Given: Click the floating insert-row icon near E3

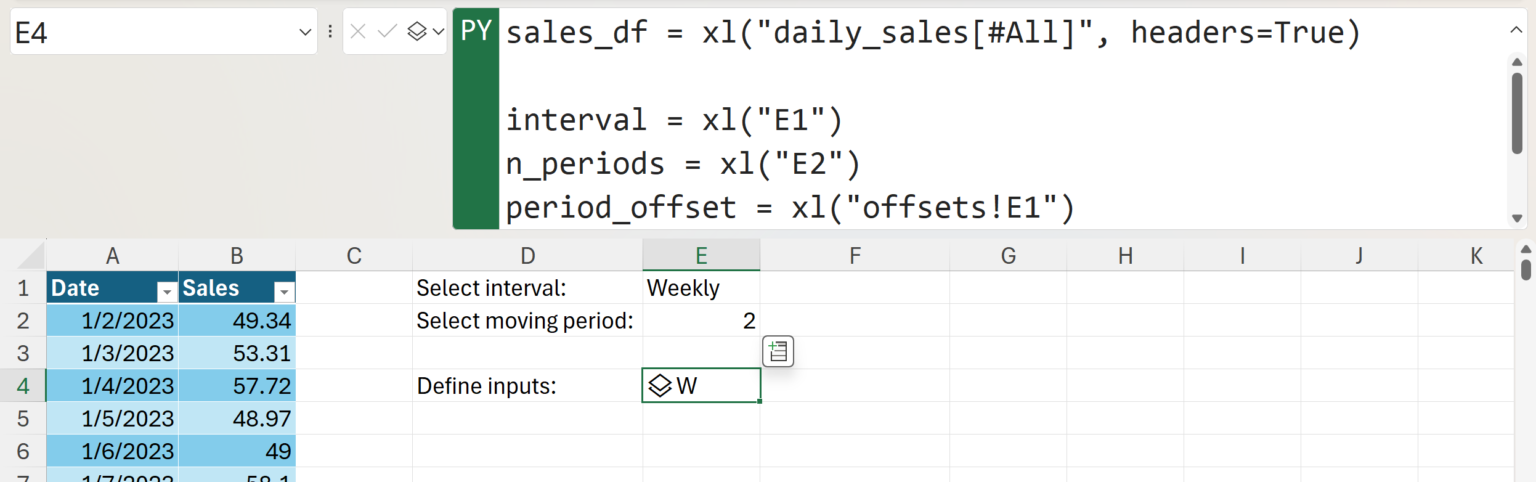Looking at the screenshot, I should [778, 351].
